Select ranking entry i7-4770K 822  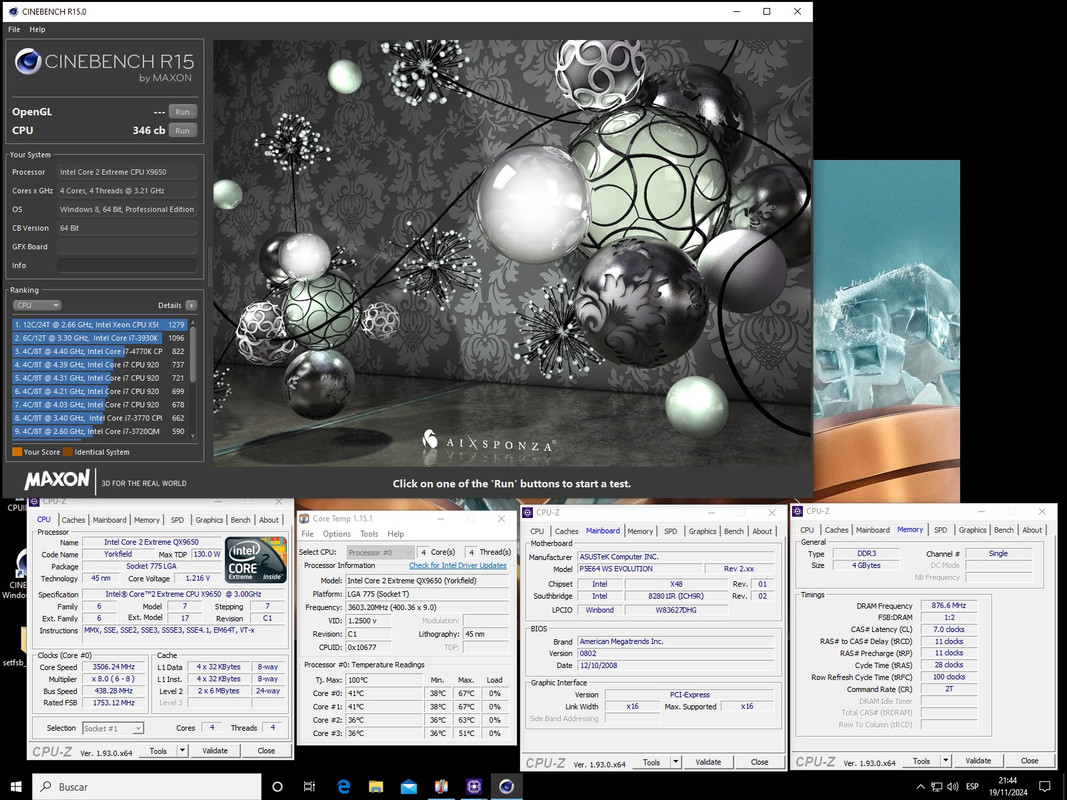tap(99, 351)
